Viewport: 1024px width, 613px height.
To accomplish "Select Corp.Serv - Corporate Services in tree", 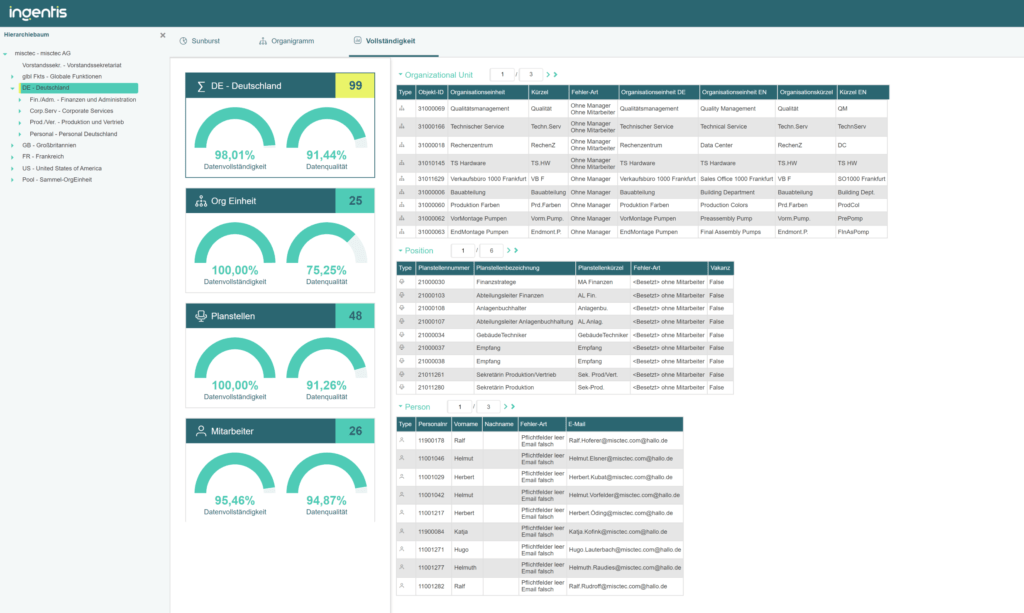I will (71, 111).
